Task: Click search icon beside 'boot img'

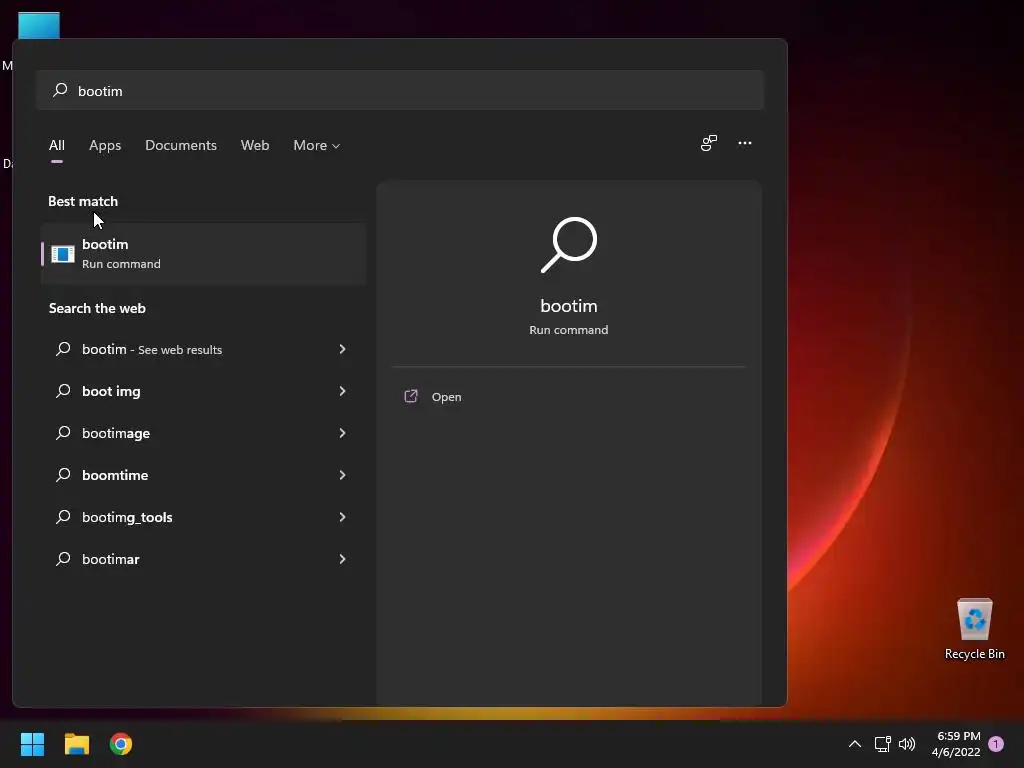Action: coord(63,391)
